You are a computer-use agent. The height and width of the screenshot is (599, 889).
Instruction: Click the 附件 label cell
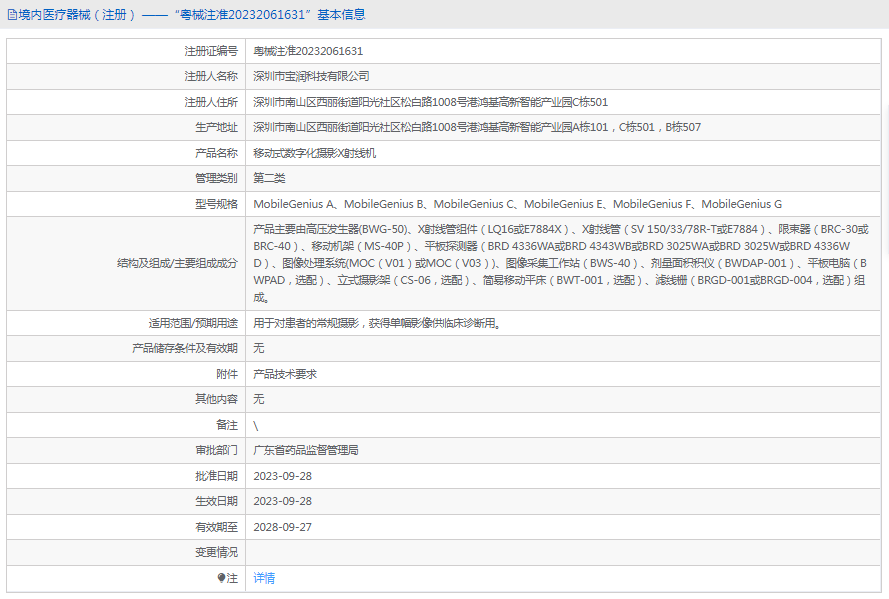[126, 374]
